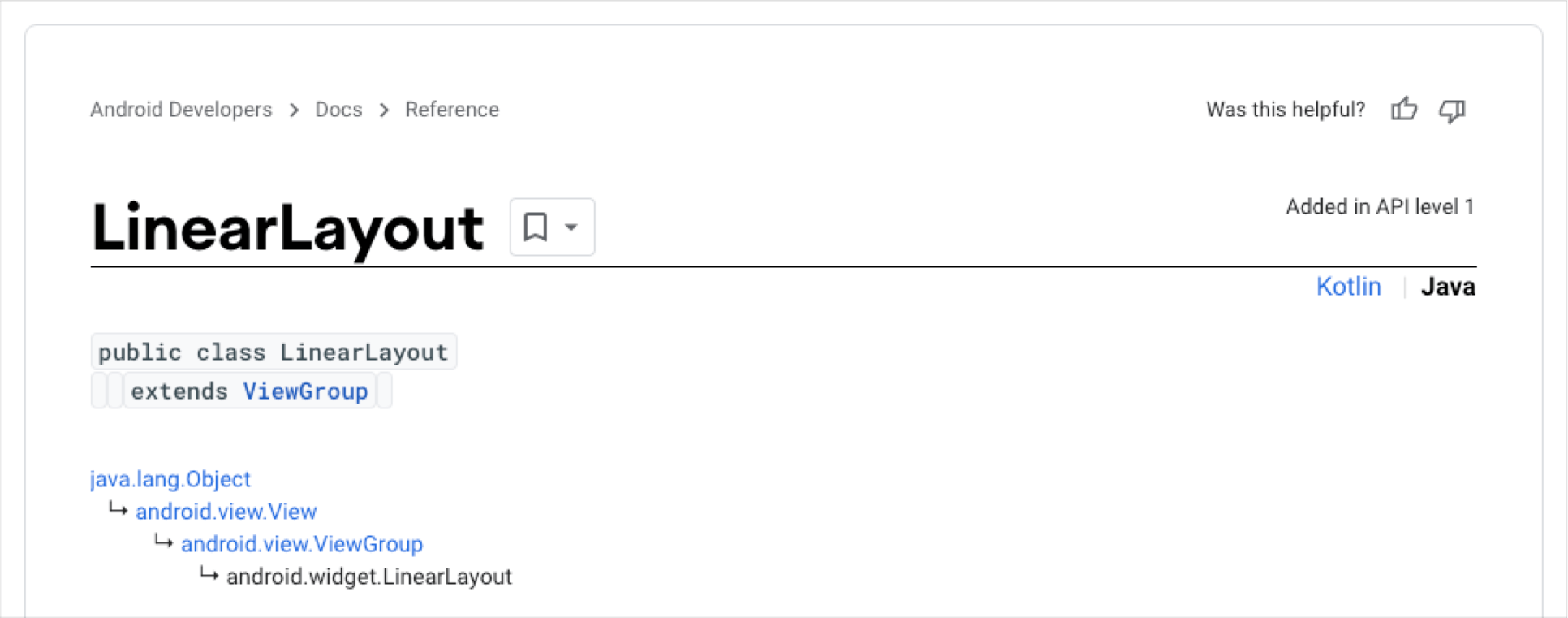
Task: Follow the ViewGroup link in class declaration
Action: pos(306,391)
